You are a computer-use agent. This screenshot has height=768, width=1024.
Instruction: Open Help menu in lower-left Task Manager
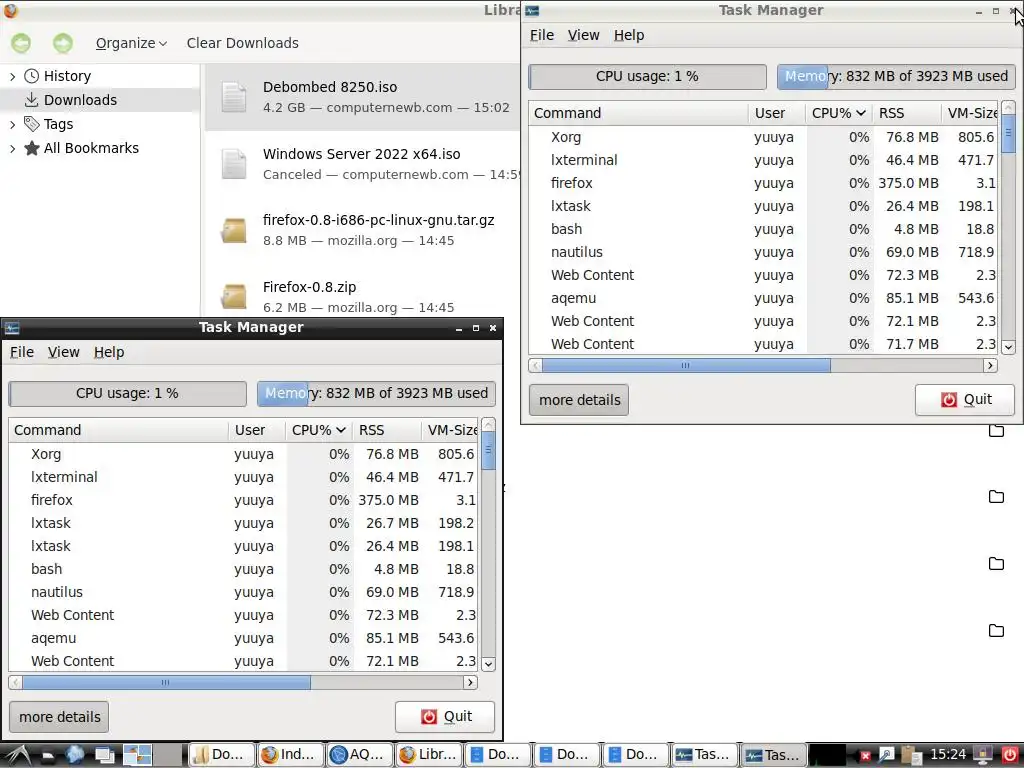click(x=109, y=352)
